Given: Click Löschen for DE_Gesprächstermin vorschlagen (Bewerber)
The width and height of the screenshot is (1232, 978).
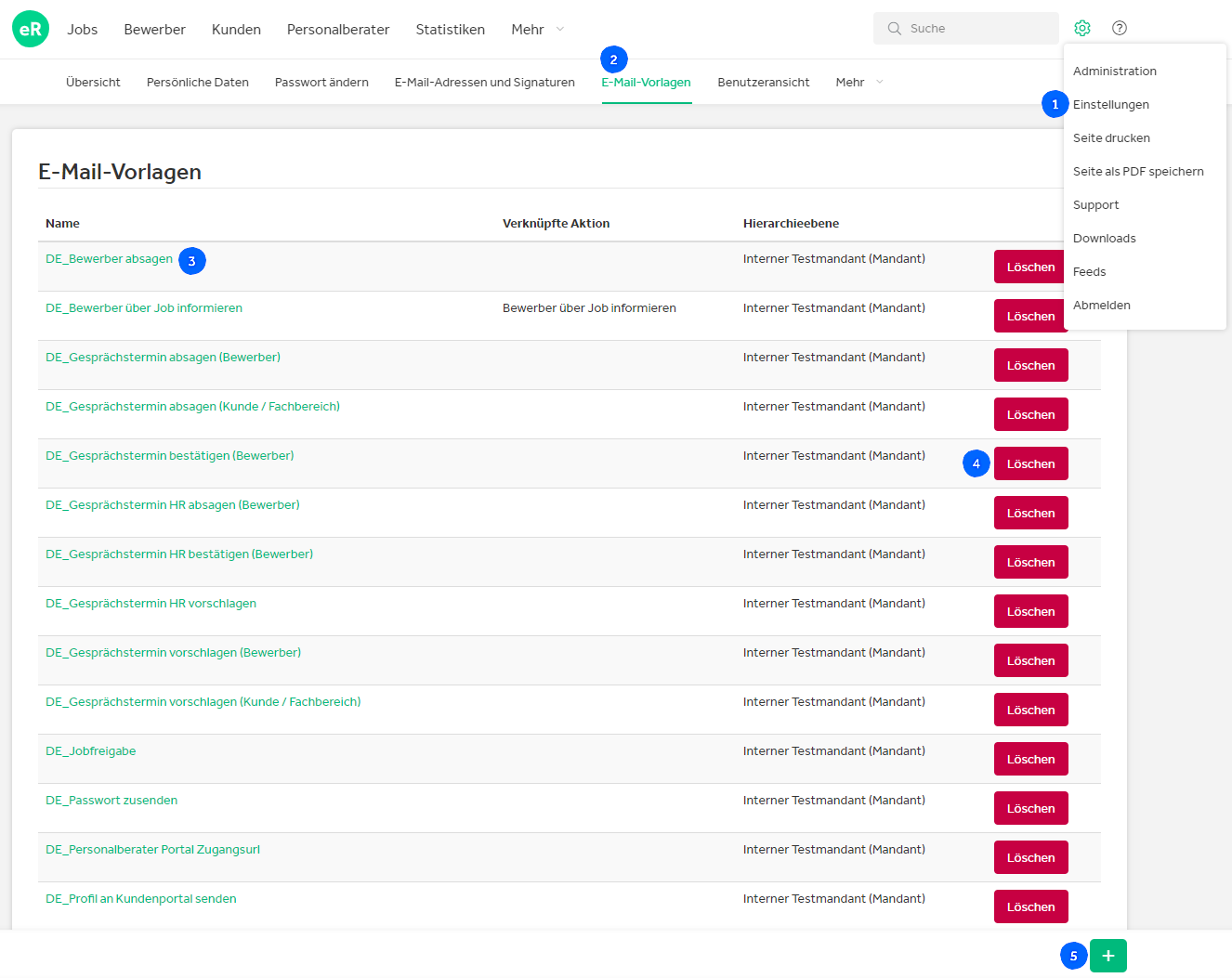Looking at the screenshot, I should (1030, 660).
